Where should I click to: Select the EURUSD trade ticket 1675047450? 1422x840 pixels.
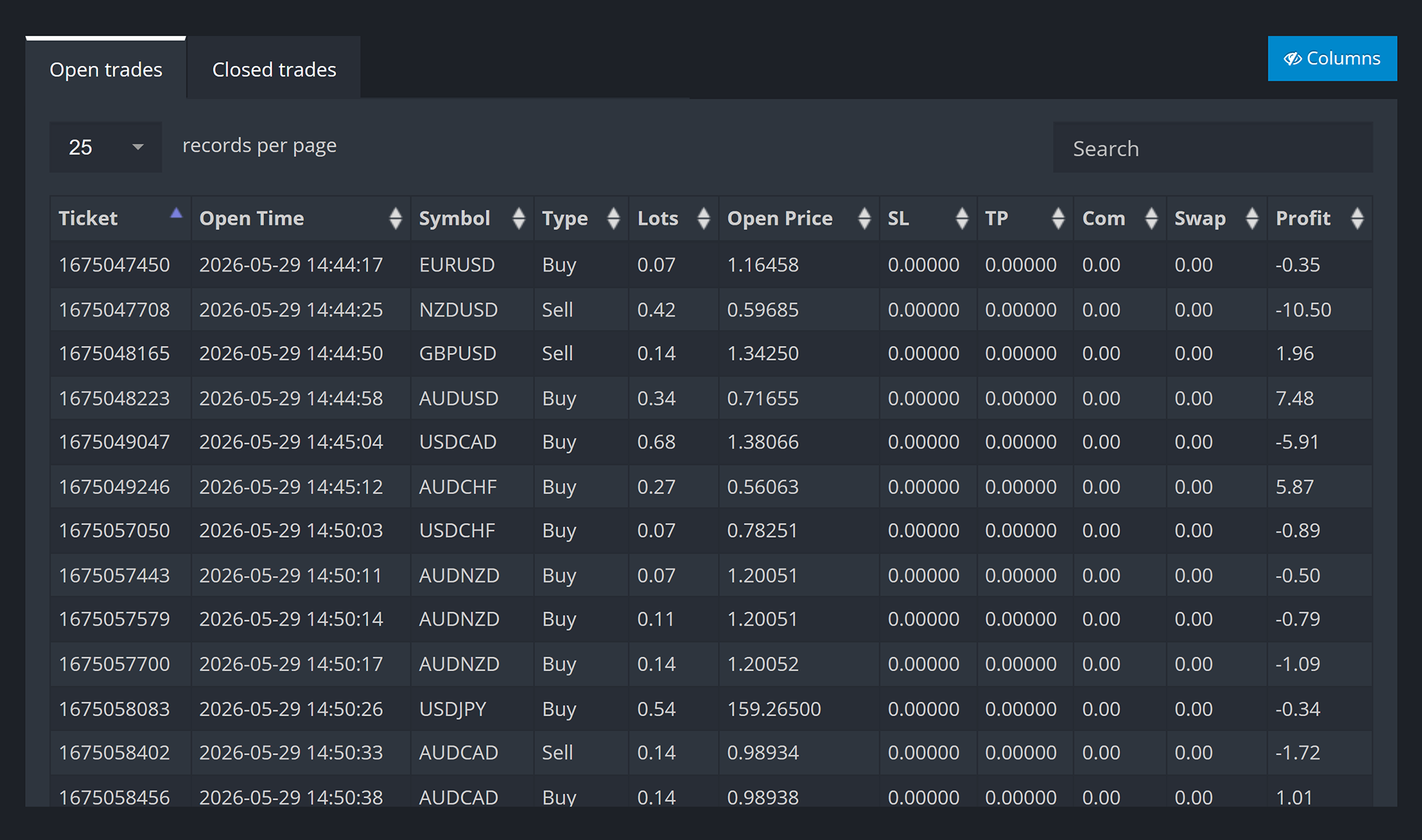tap(114, 265)
